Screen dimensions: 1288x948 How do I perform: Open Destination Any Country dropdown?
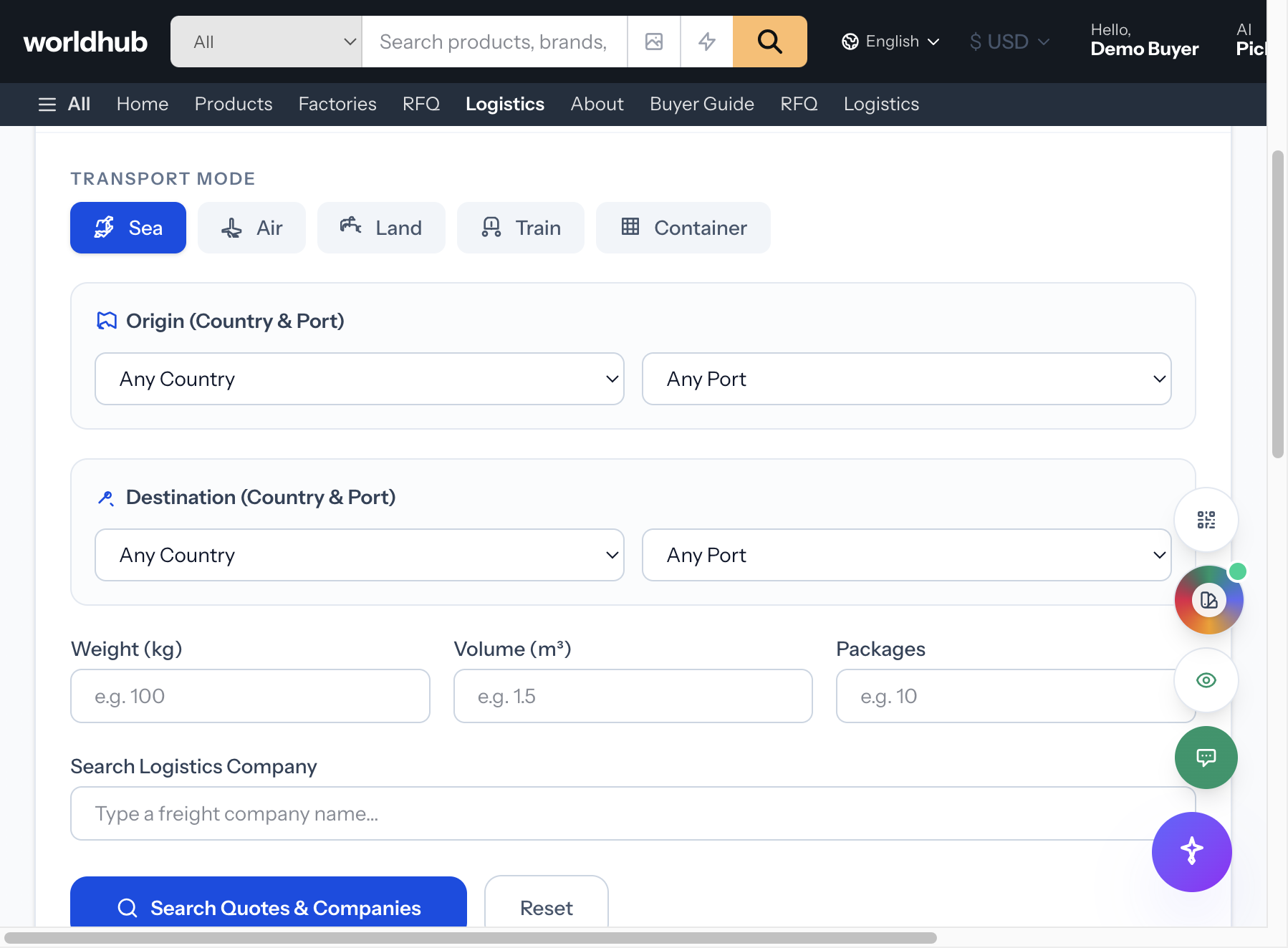click(x=360, y=555)
